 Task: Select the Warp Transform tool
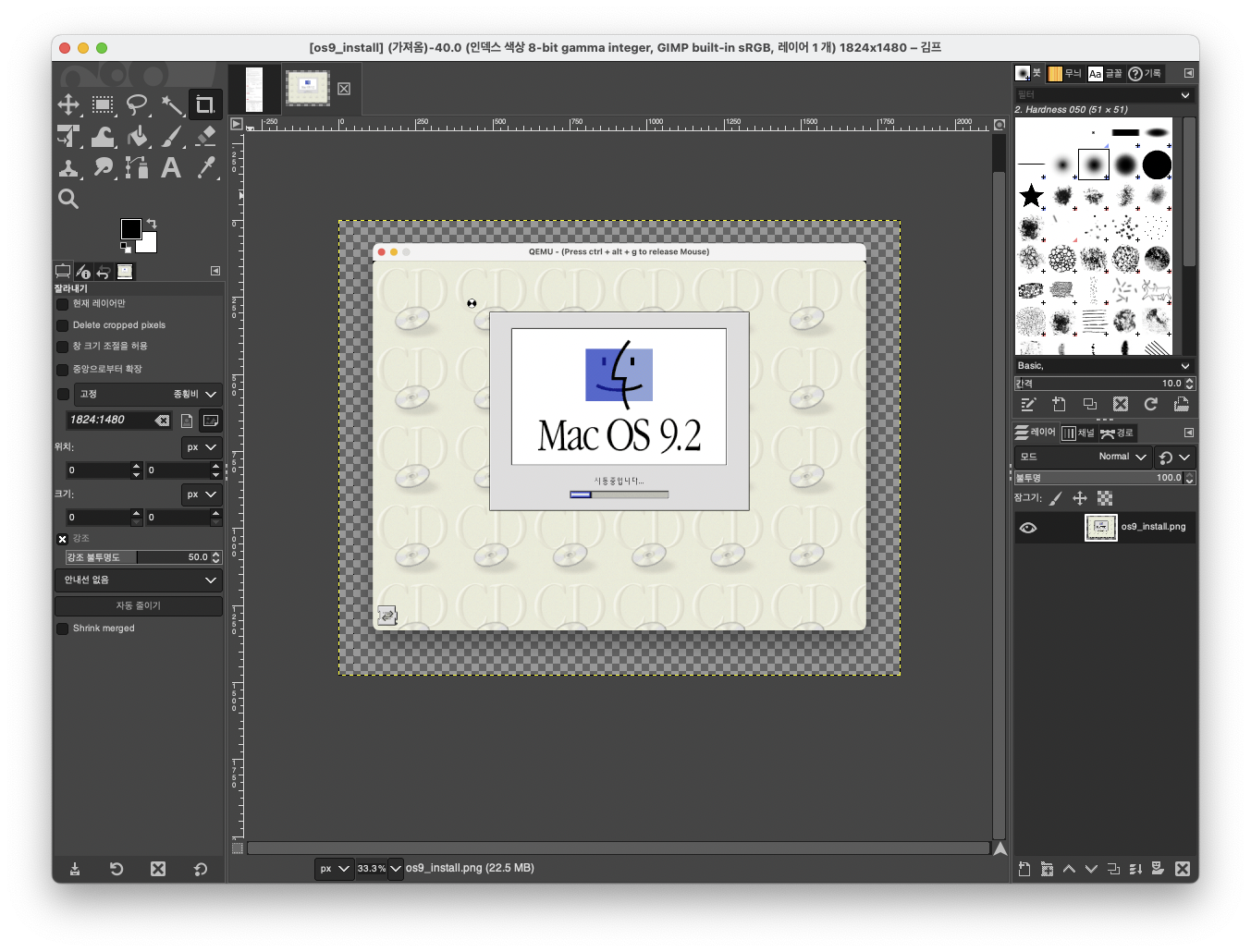pyautogui.click(x=103, y=137)
